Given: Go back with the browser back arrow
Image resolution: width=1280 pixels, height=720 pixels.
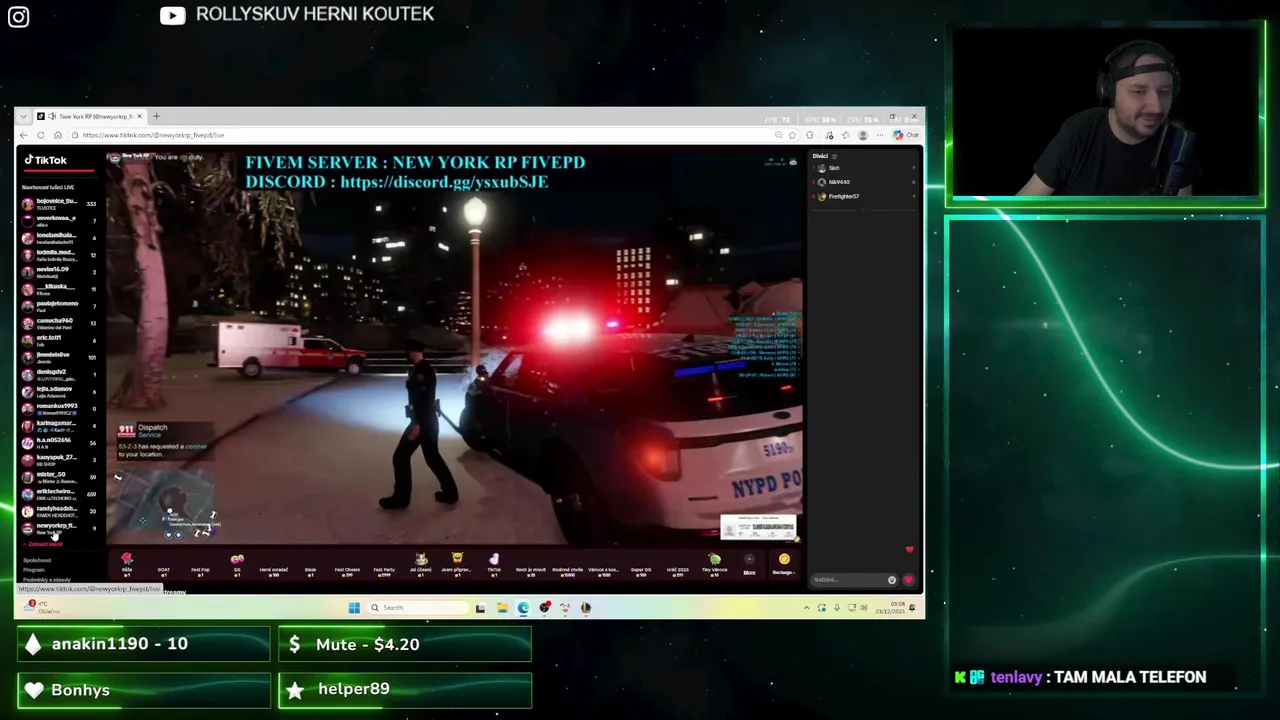Looking at the screenshot, I should (x=24, y=135).
